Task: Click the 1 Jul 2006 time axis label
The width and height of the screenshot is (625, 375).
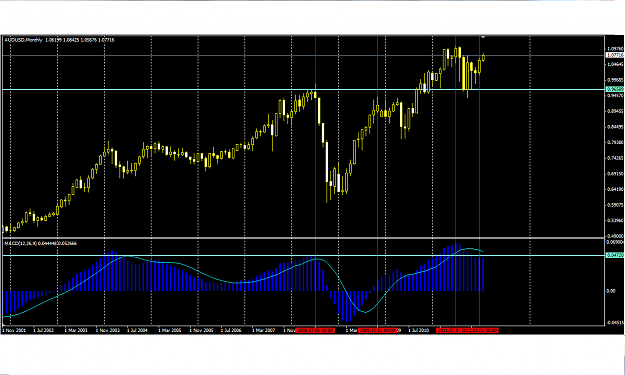Action: 231,330
